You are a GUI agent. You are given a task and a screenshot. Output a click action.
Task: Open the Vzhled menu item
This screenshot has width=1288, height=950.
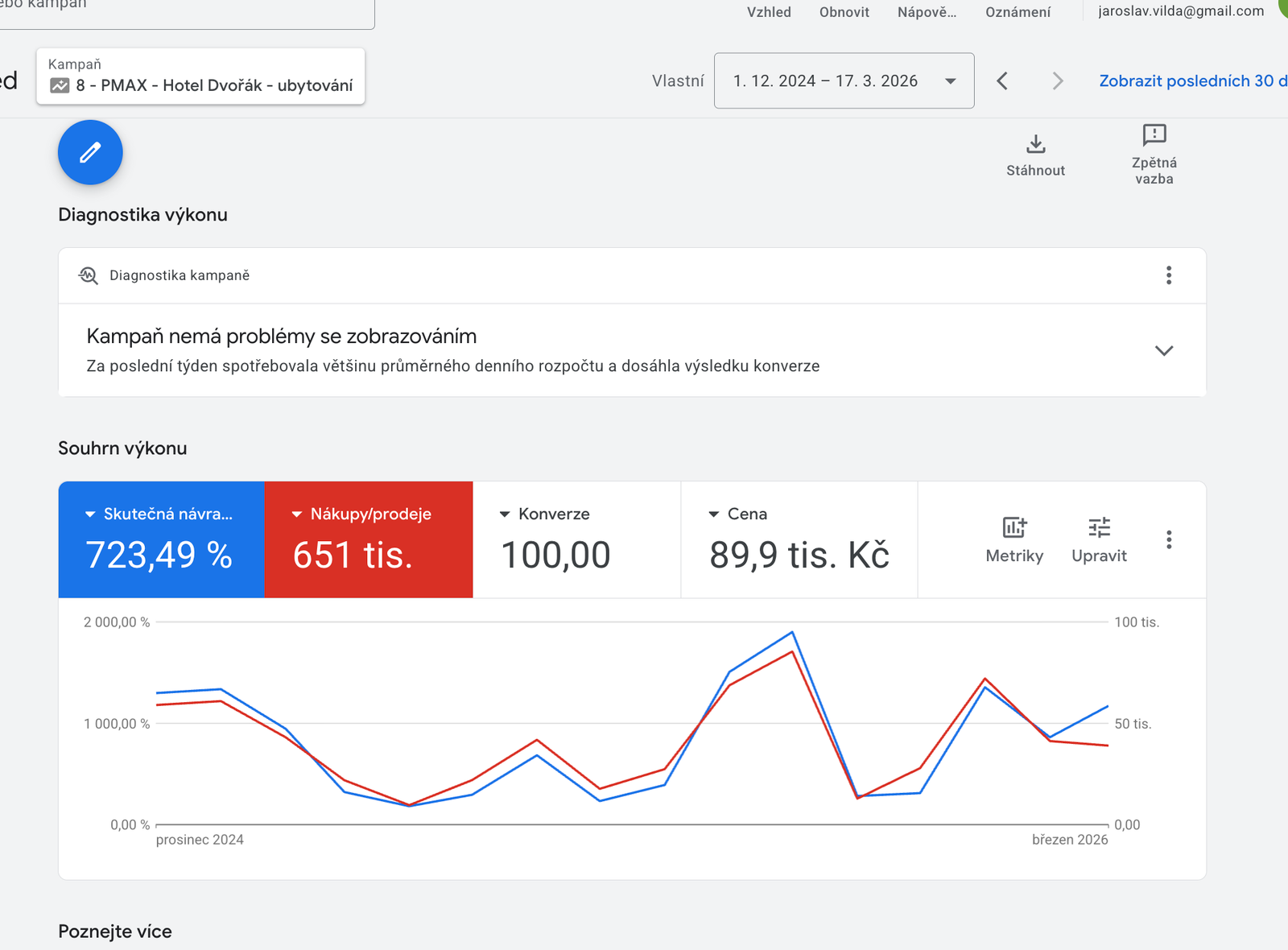click(x=769, y=12)
